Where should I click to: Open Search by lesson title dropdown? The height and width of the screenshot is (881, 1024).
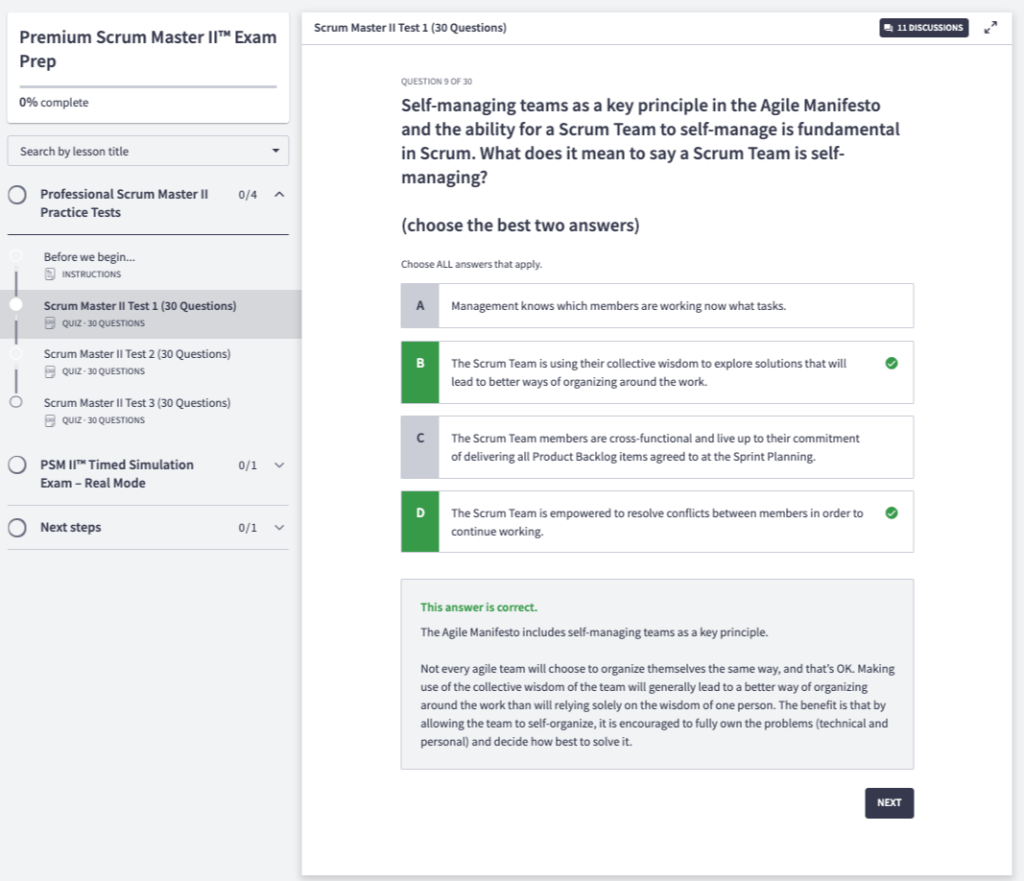[148, 151]
